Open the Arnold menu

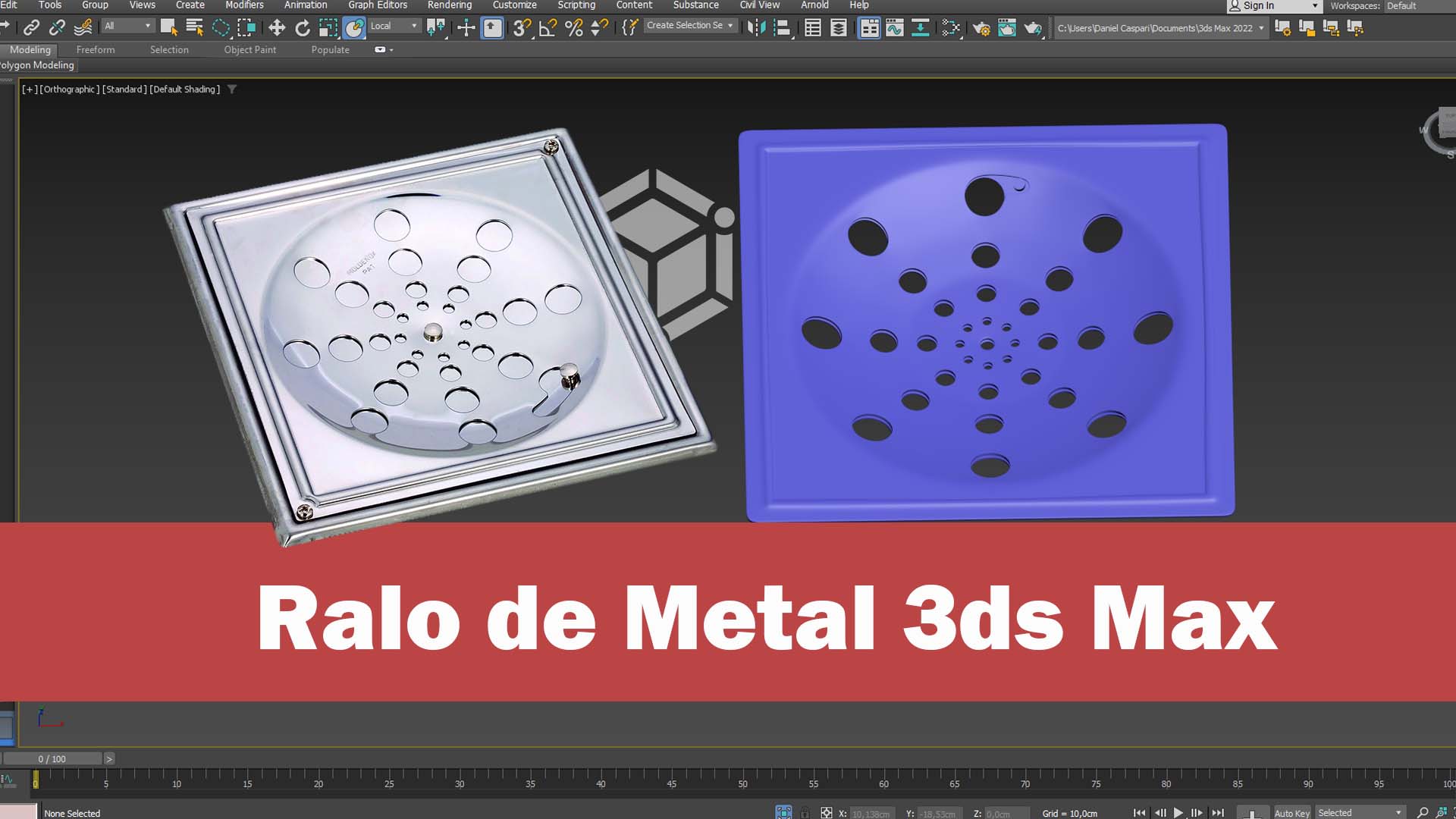(814, 5)
